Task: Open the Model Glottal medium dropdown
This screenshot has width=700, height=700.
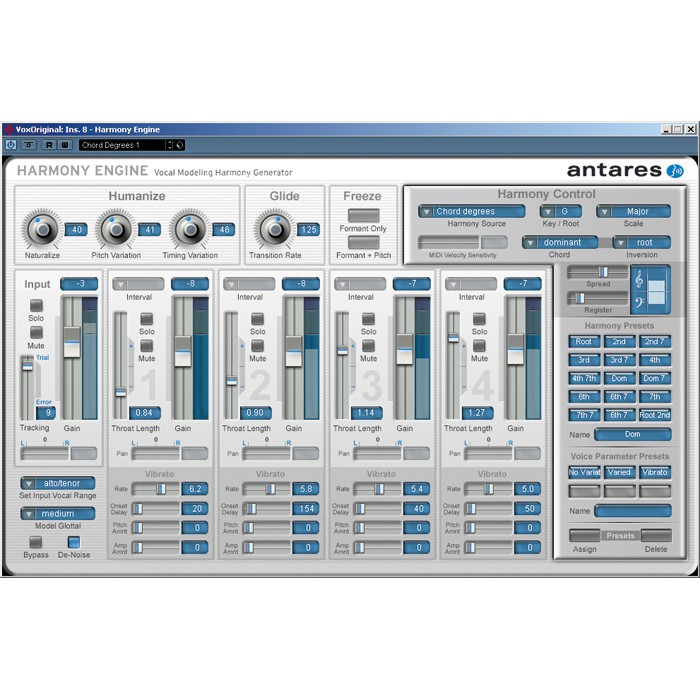Action: (x=58, y=513)
